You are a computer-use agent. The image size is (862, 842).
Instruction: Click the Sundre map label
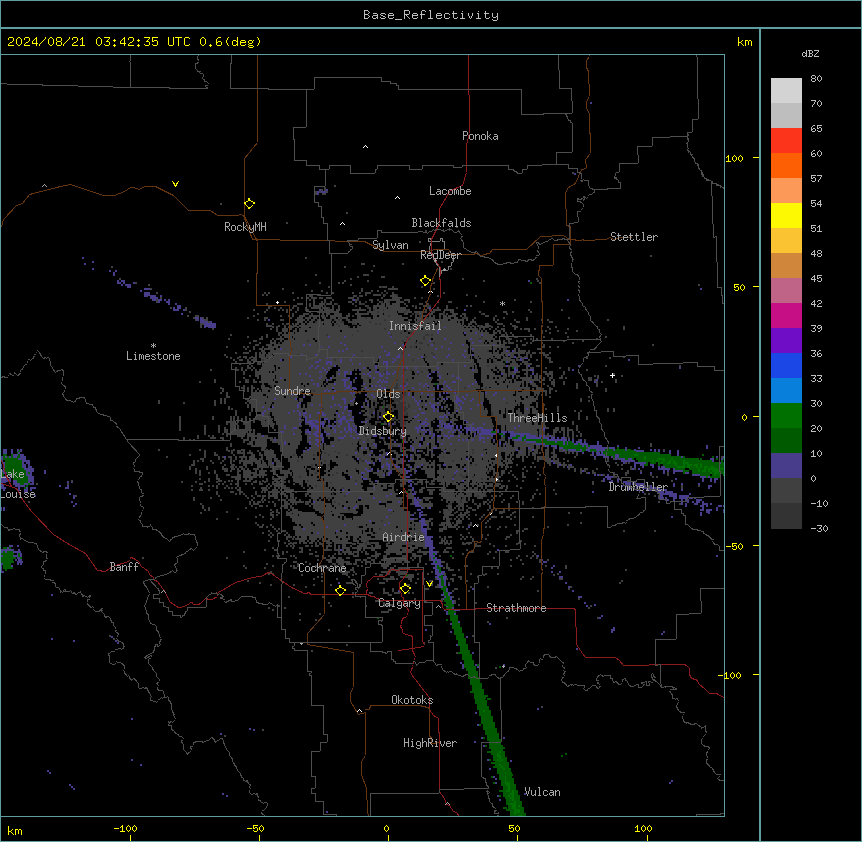coord(292,391)
